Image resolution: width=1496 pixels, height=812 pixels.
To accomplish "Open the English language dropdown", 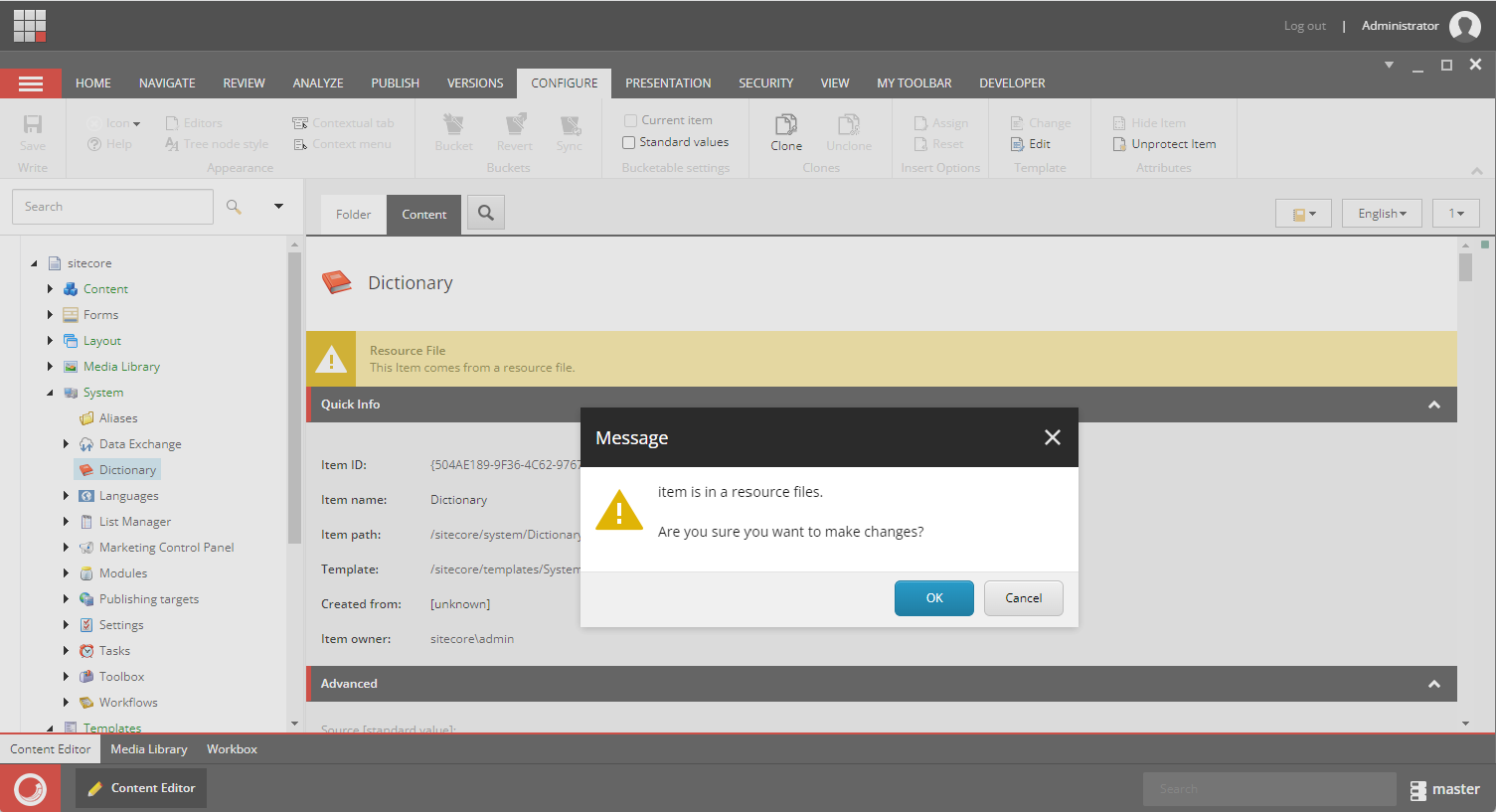I will coord(1382,214).
